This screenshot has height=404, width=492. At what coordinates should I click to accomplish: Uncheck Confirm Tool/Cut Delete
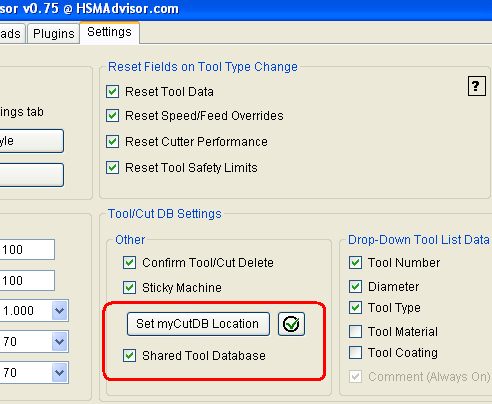coord(129,263)
